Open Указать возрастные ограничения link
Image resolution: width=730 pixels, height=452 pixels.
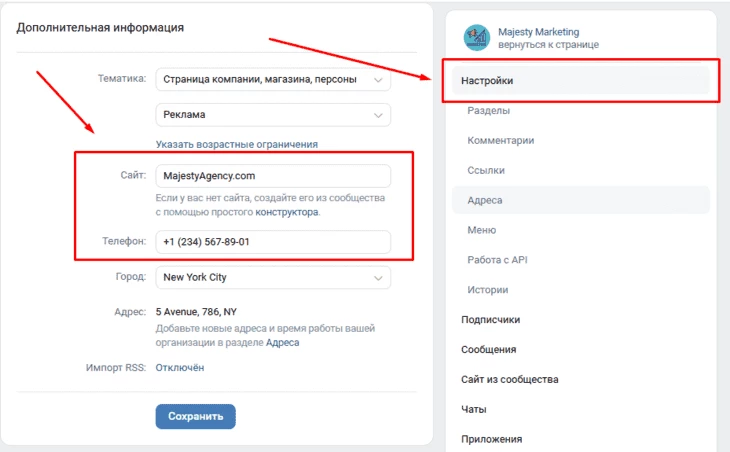tap(237, 144)
